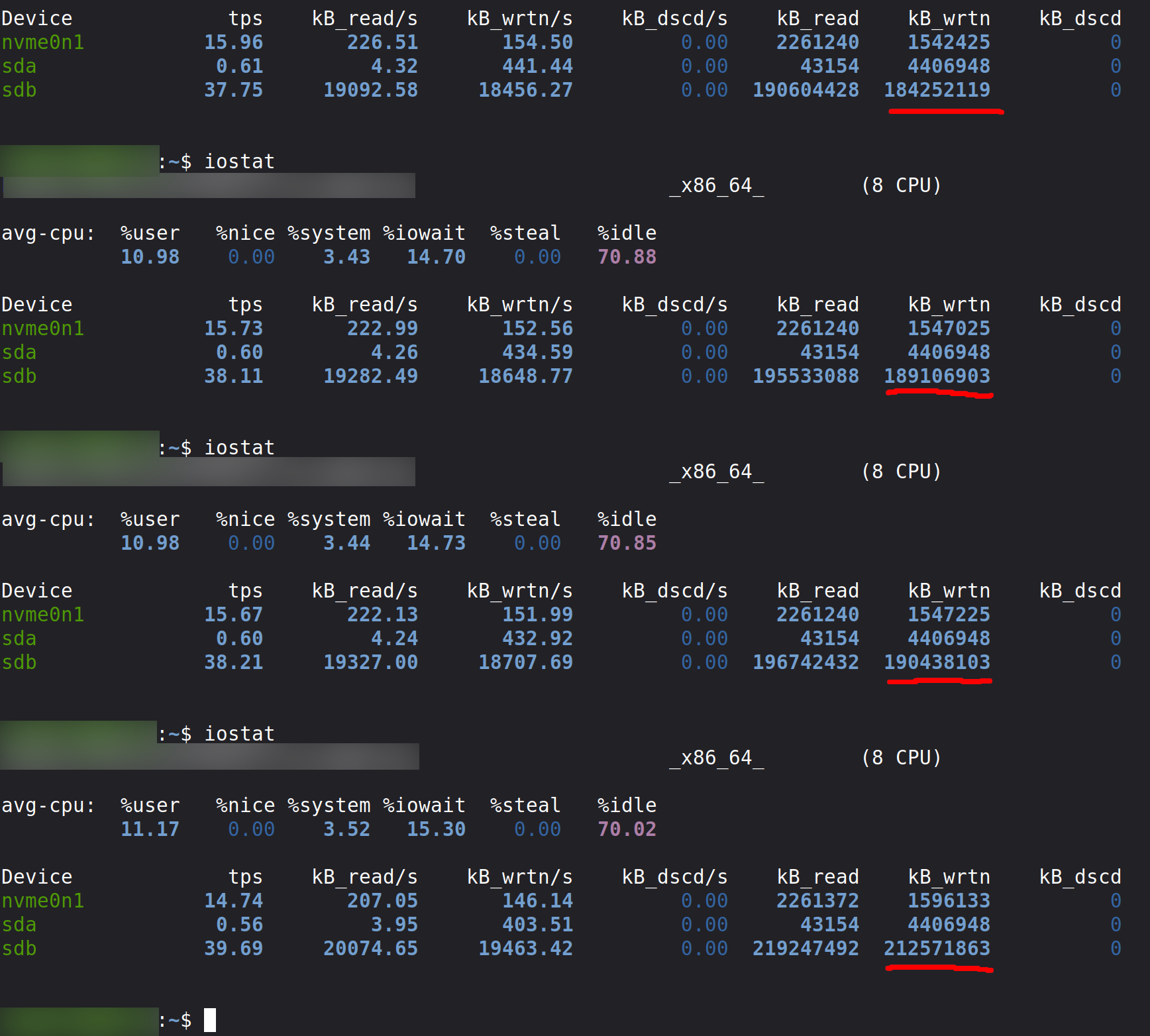Screen dimensions: 1150x1036
Task: Click the %iowait value 14.73
Action: coord(436,543)
